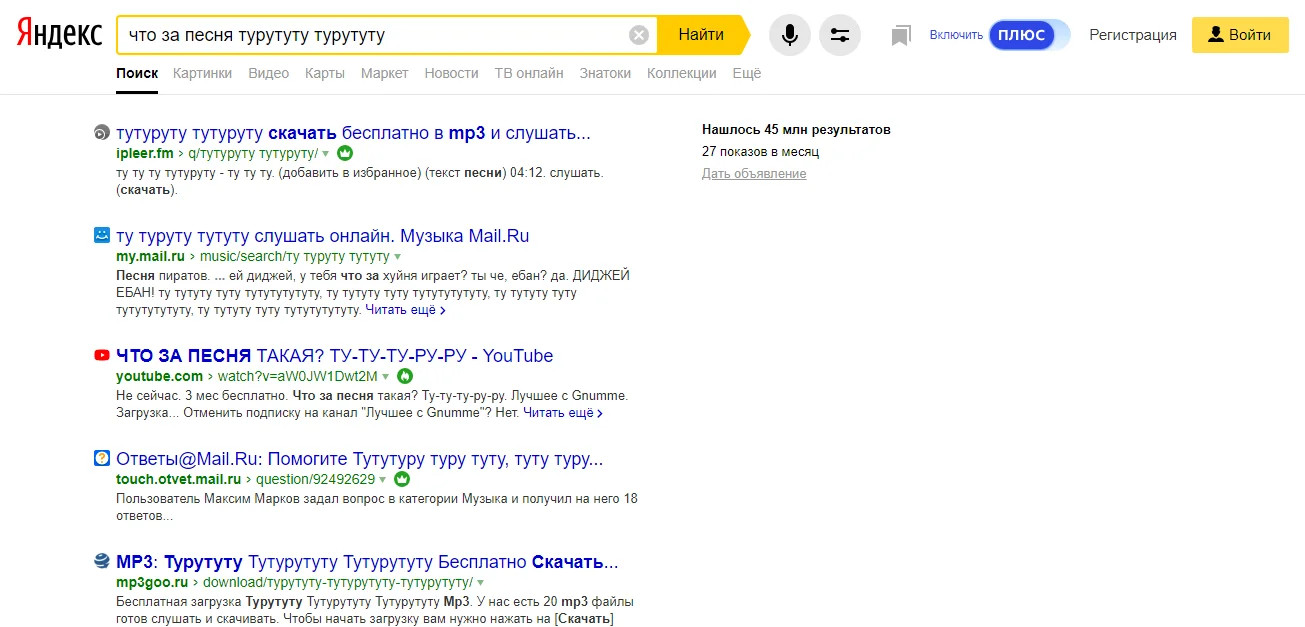Click 'Нашлось 45 млн результатов' text
The image size is (1305, 627).
pyautogui.click(x=796, y=130)
